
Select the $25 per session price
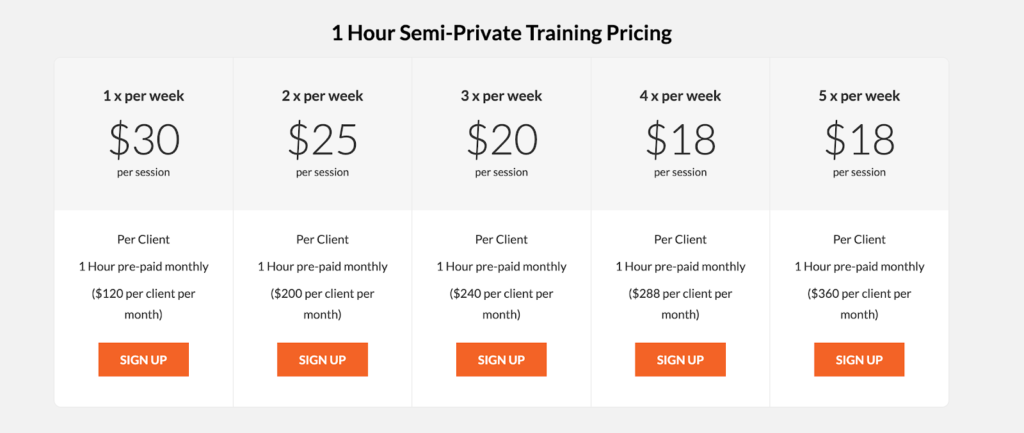pyautogui.click(x=322, y=140)
